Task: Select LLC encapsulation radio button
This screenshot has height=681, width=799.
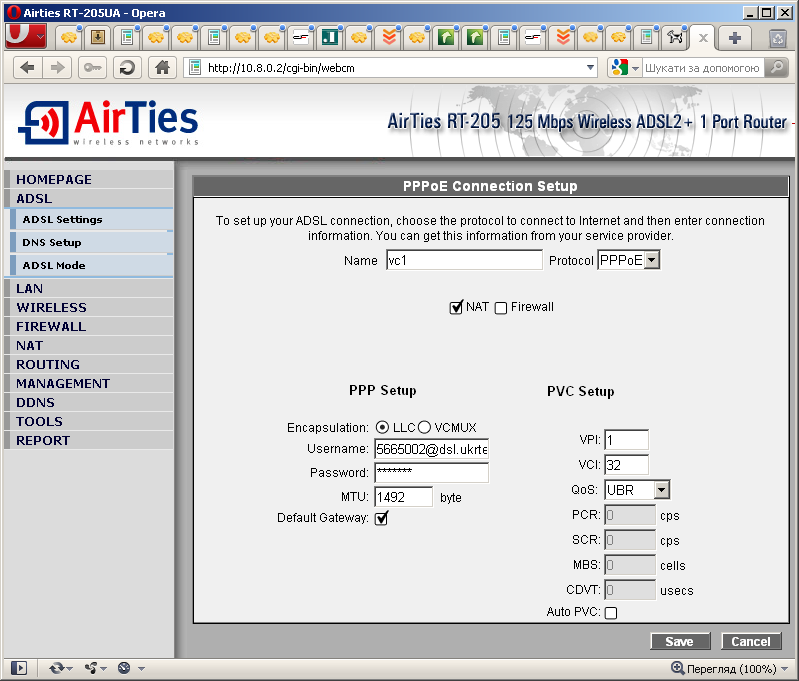Action: point(382,427)
